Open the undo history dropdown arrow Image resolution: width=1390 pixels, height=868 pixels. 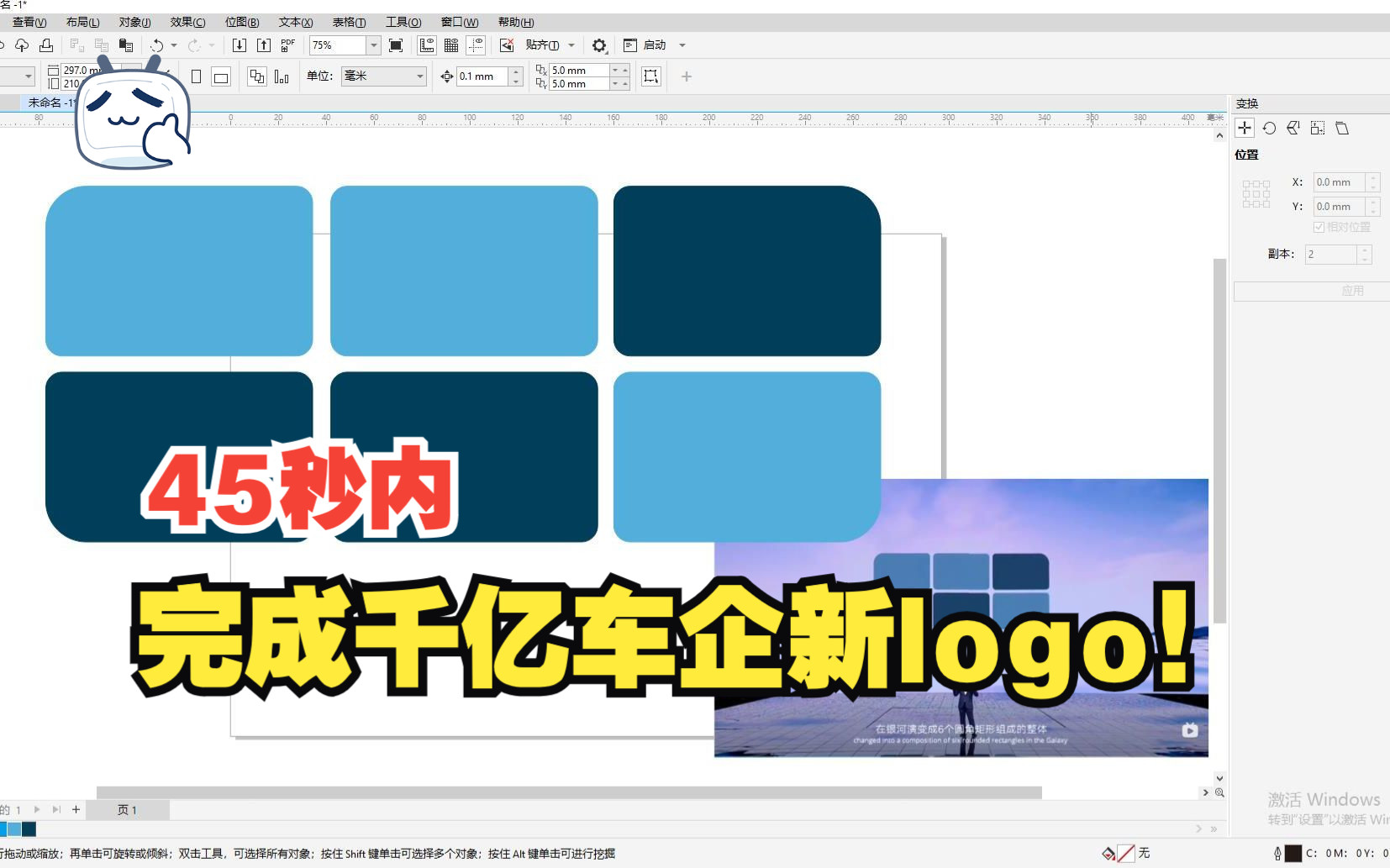pos(174,45)
